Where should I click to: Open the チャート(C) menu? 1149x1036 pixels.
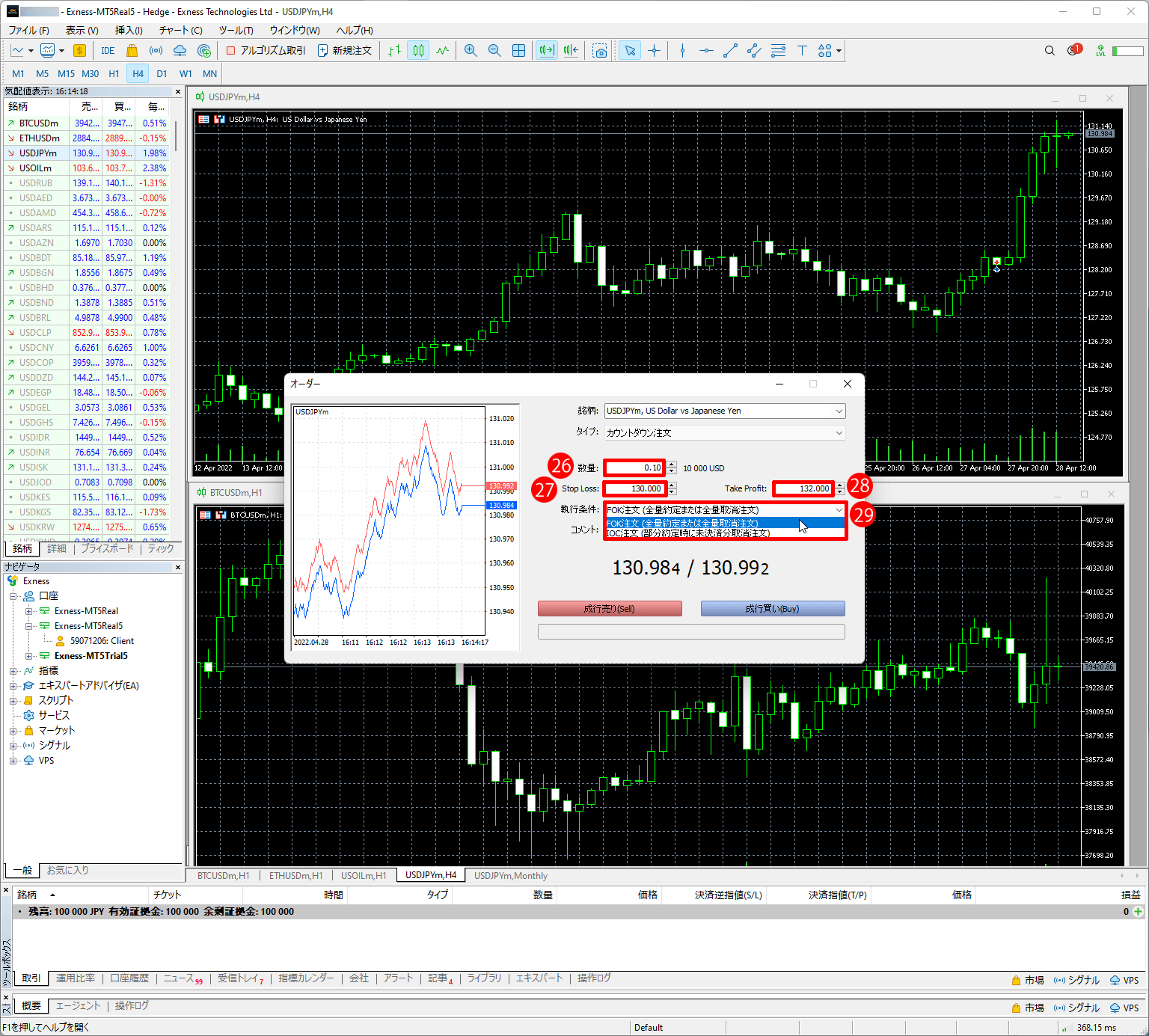point(180,30)
